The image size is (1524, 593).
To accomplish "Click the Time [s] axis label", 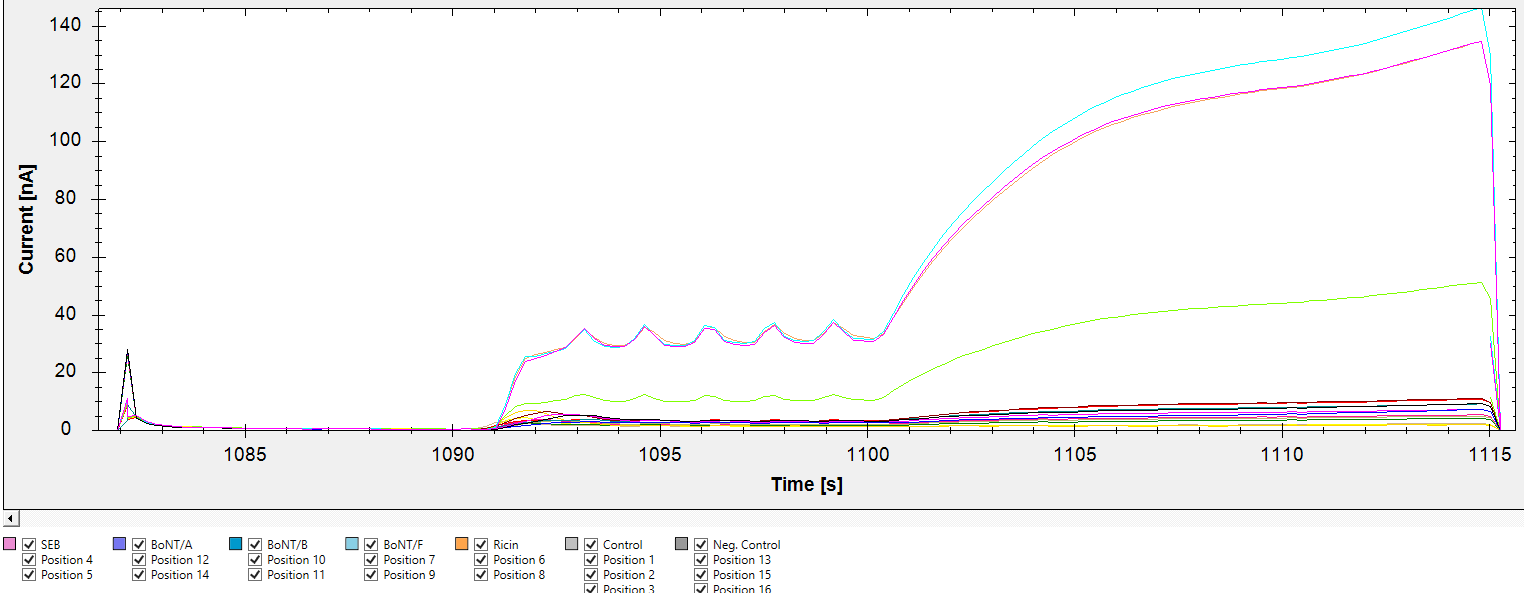I will coord(806,485).
